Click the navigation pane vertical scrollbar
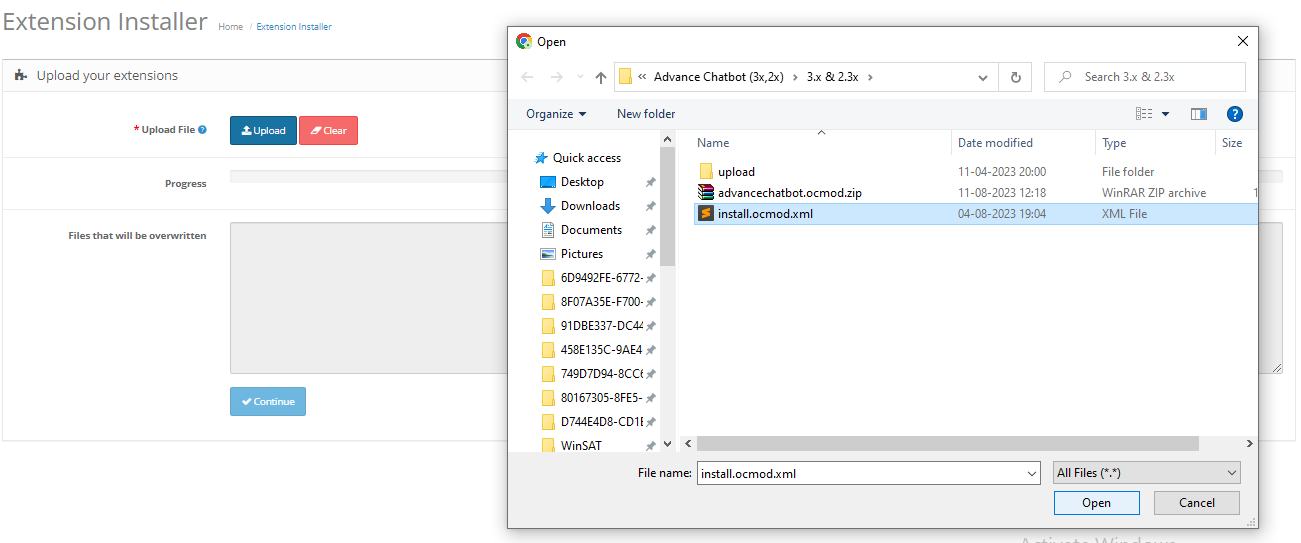The height and width of the screenshot is (543, 1301). (668, 208)
